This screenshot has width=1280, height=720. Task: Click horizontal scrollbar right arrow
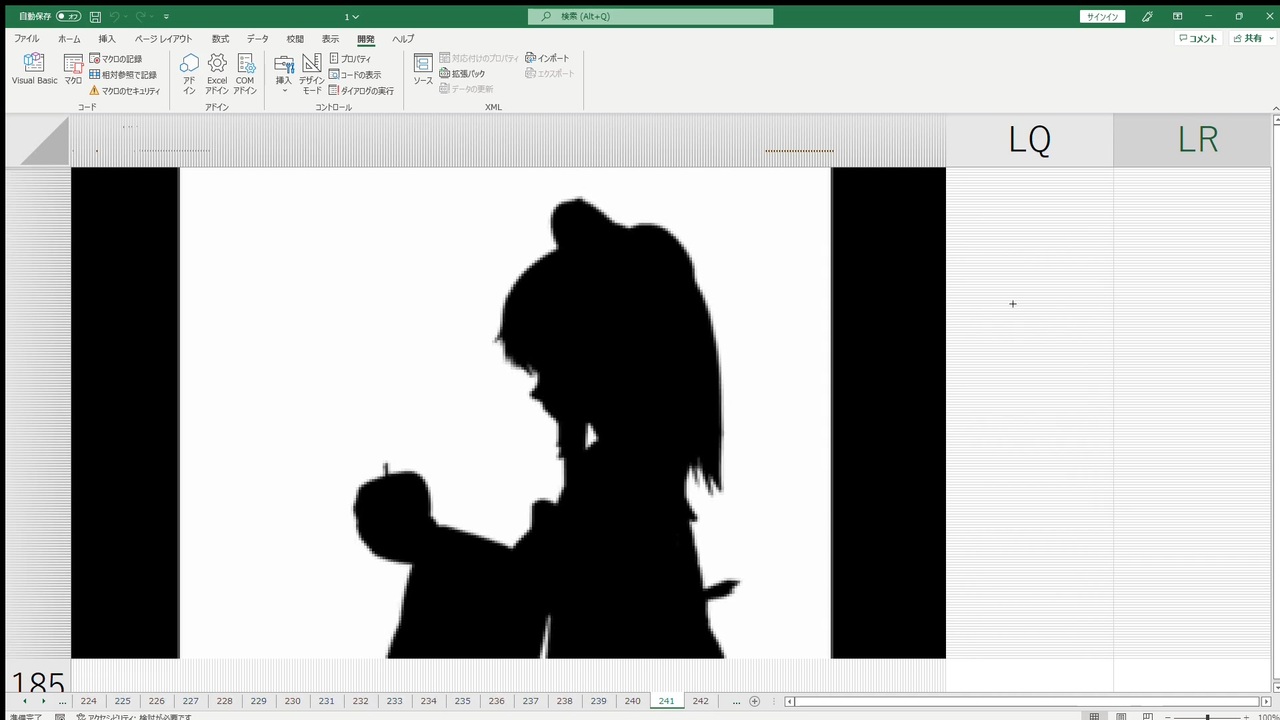tap(1265, 701)
